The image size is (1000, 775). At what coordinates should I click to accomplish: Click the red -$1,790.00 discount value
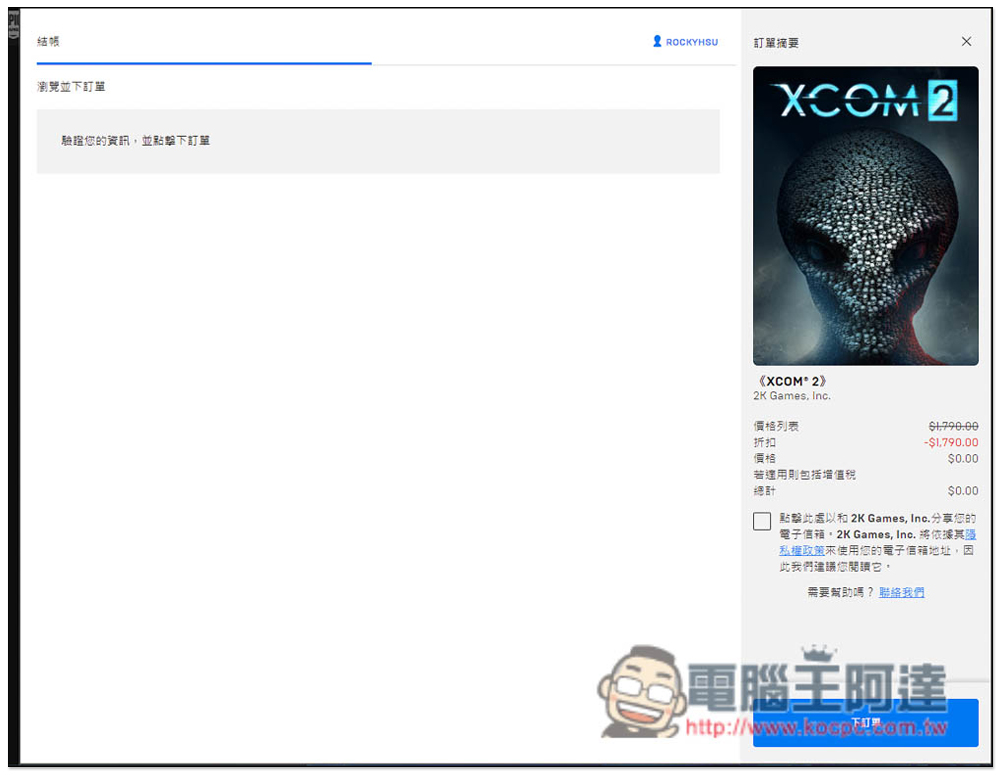coord(951,443)
